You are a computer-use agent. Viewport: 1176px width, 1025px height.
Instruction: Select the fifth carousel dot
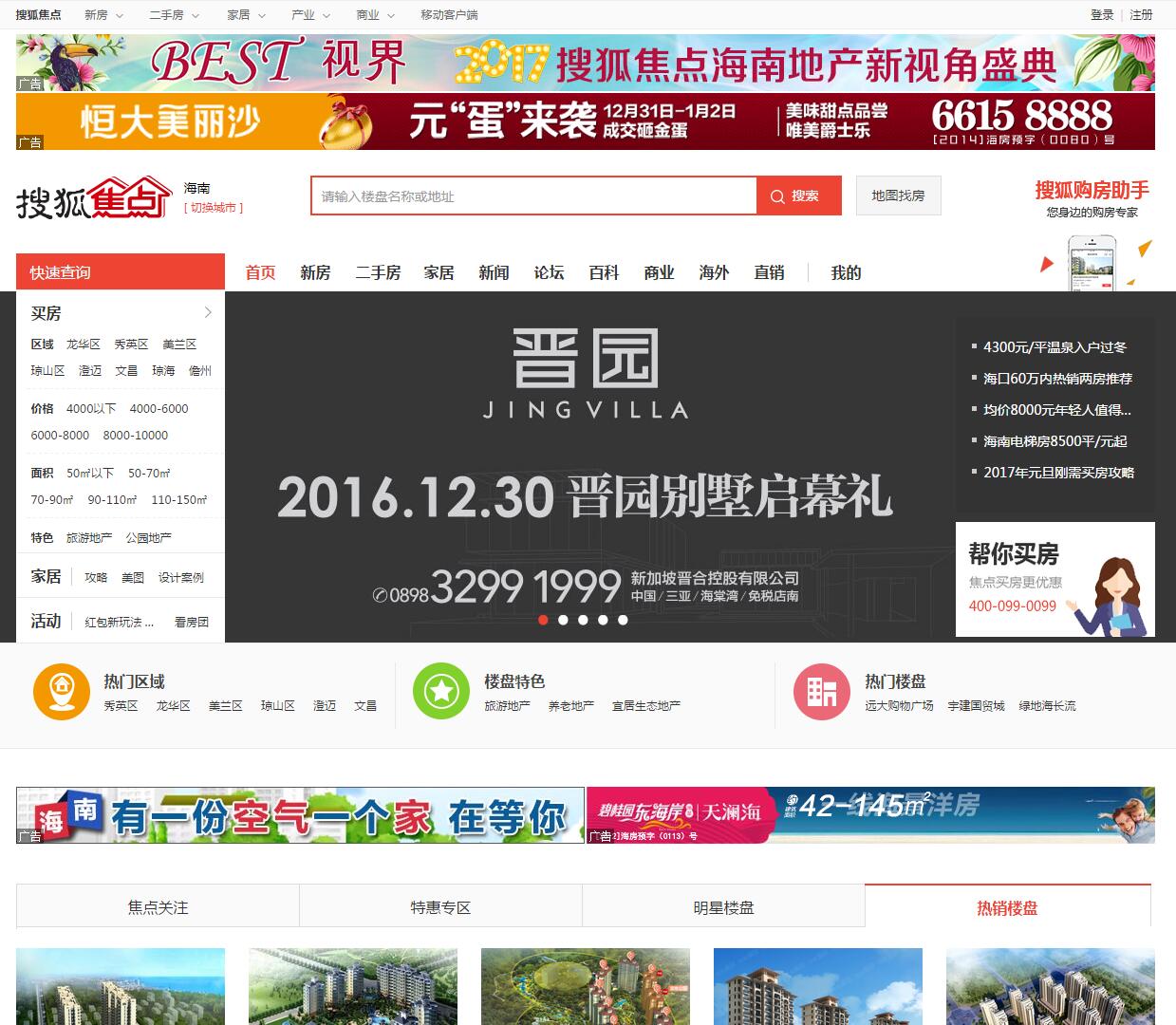(623, 620)
